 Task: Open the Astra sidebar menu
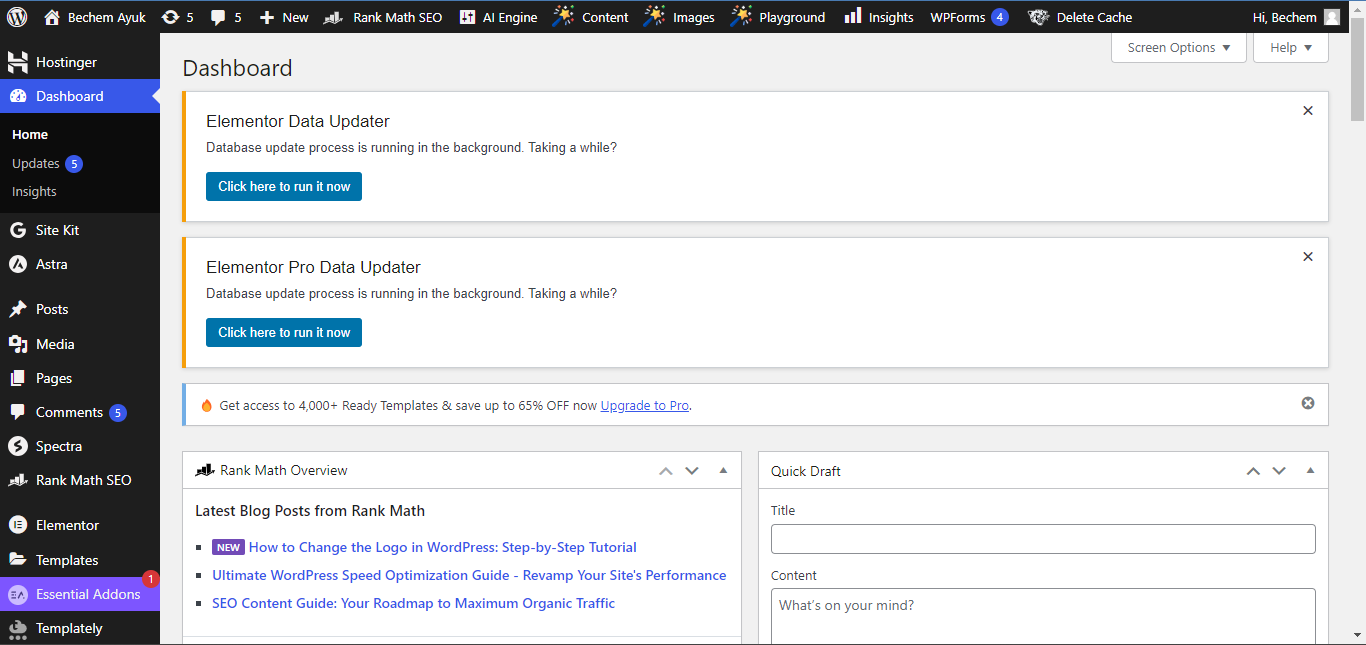80,264
